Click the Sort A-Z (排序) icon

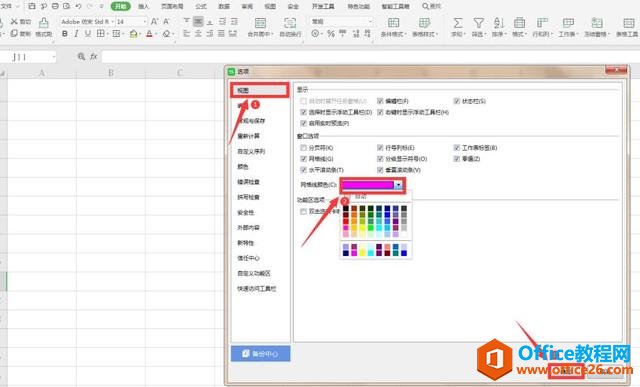(498, 23)
